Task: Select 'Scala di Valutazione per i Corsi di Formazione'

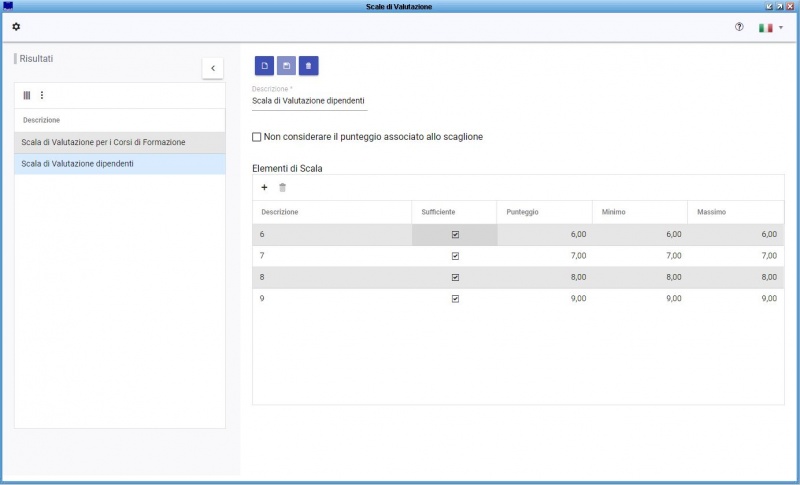Action: (103, 142)
